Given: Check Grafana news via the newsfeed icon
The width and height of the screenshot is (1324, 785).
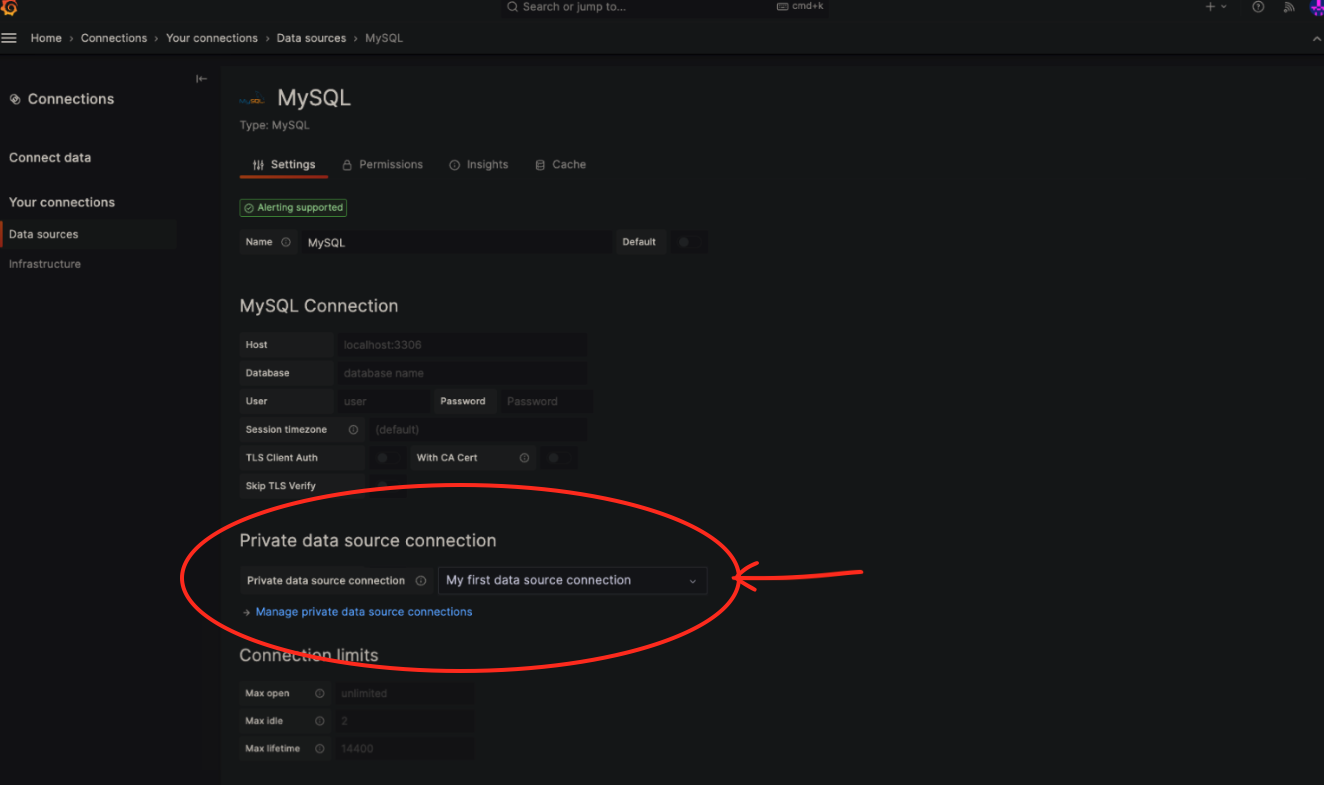Looking at the screenshot, I should [1289, 8].
